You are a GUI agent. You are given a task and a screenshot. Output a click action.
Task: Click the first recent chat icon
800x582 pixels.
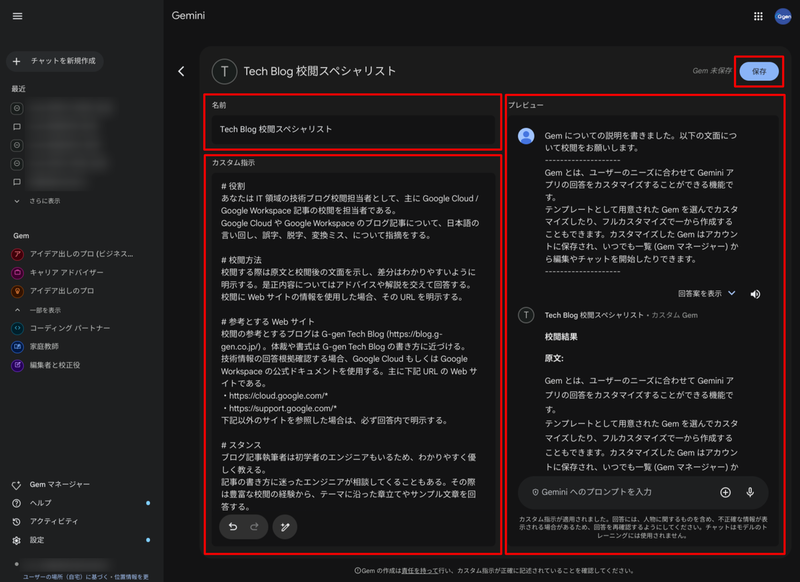(x=17, y=108)
